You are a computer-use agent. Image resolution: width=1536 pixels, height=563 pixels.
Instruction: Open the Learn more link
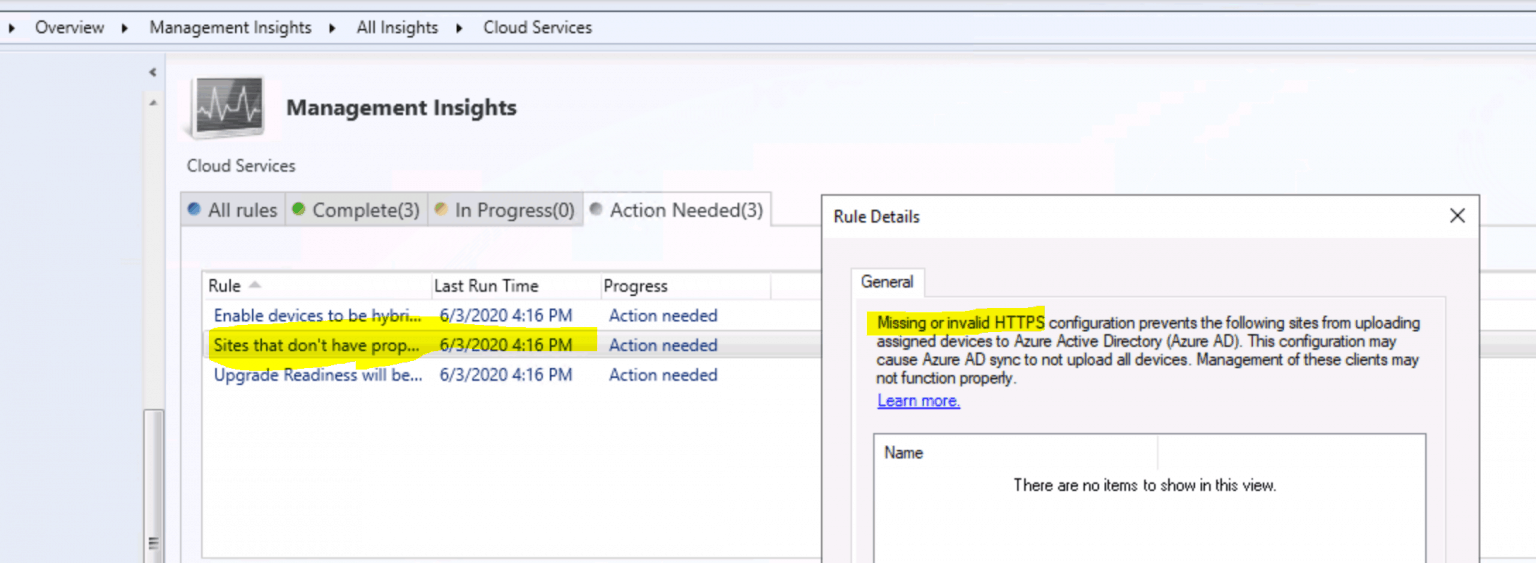point(918,401)
